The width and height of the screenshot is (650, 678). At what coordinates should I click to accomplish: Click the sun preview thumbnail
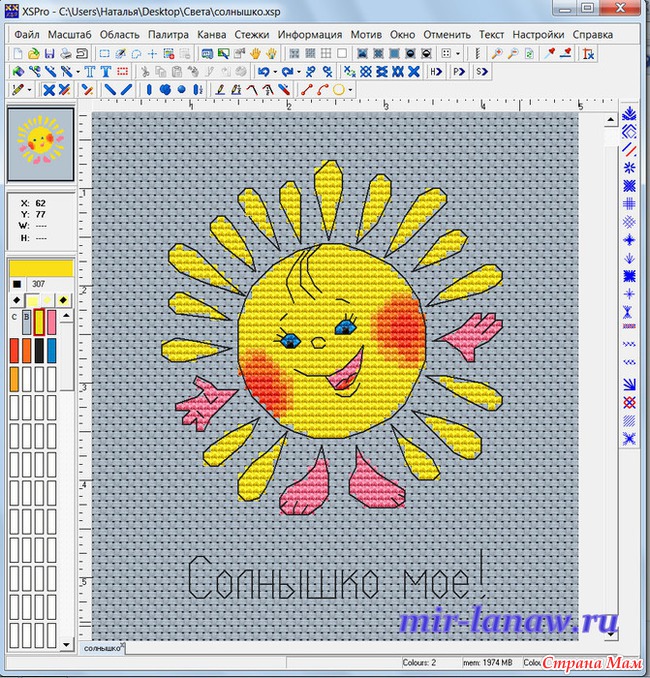point(40,140)
